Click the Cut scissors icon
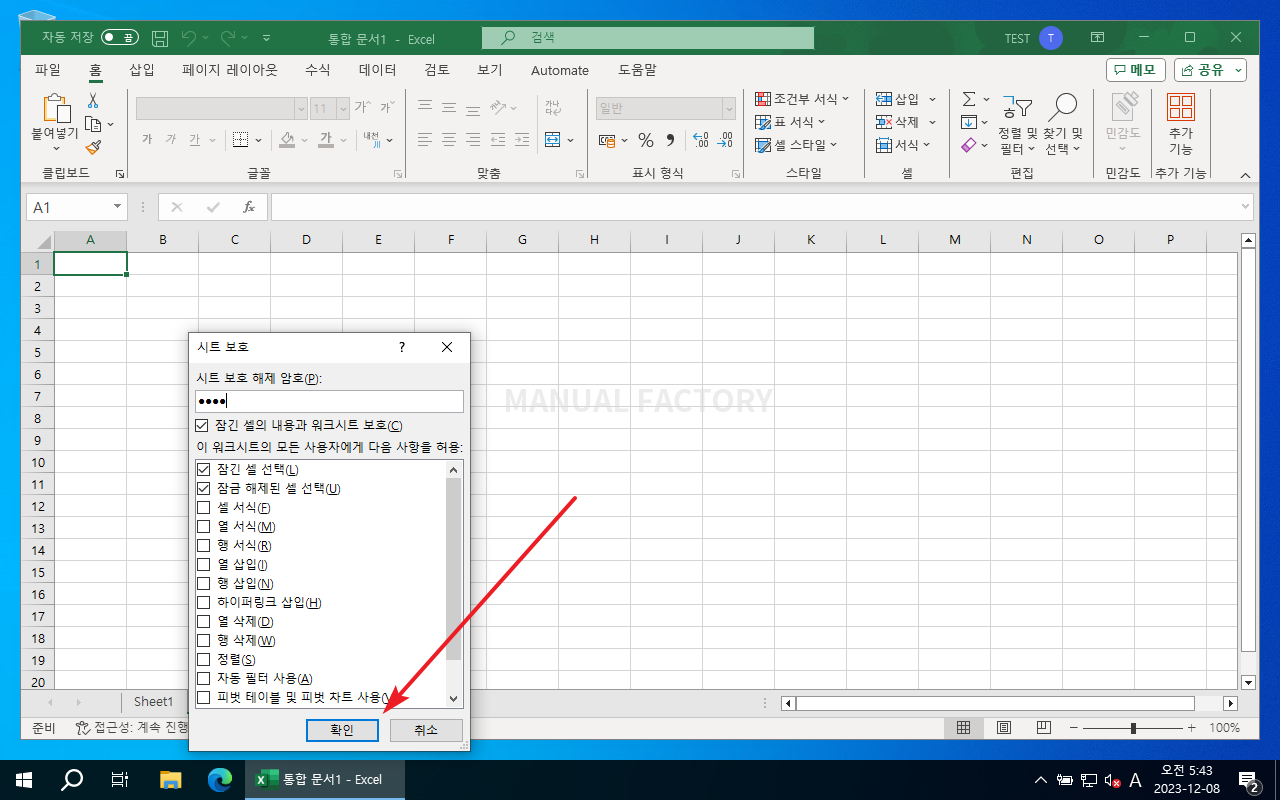This screenshot has height=800, width=1280. pyautogui.click(x=93, y=101)
